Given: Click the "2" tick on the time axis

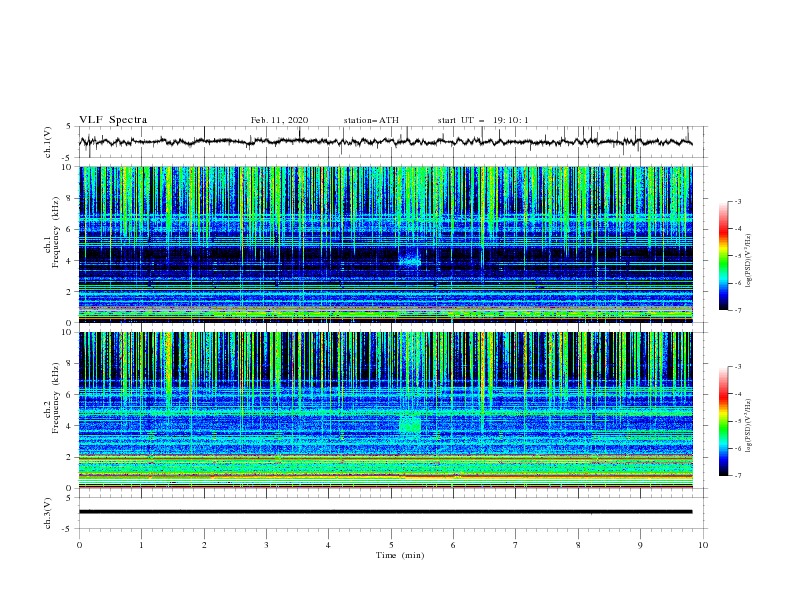Looking at the screenshot, I should [204, 545].
